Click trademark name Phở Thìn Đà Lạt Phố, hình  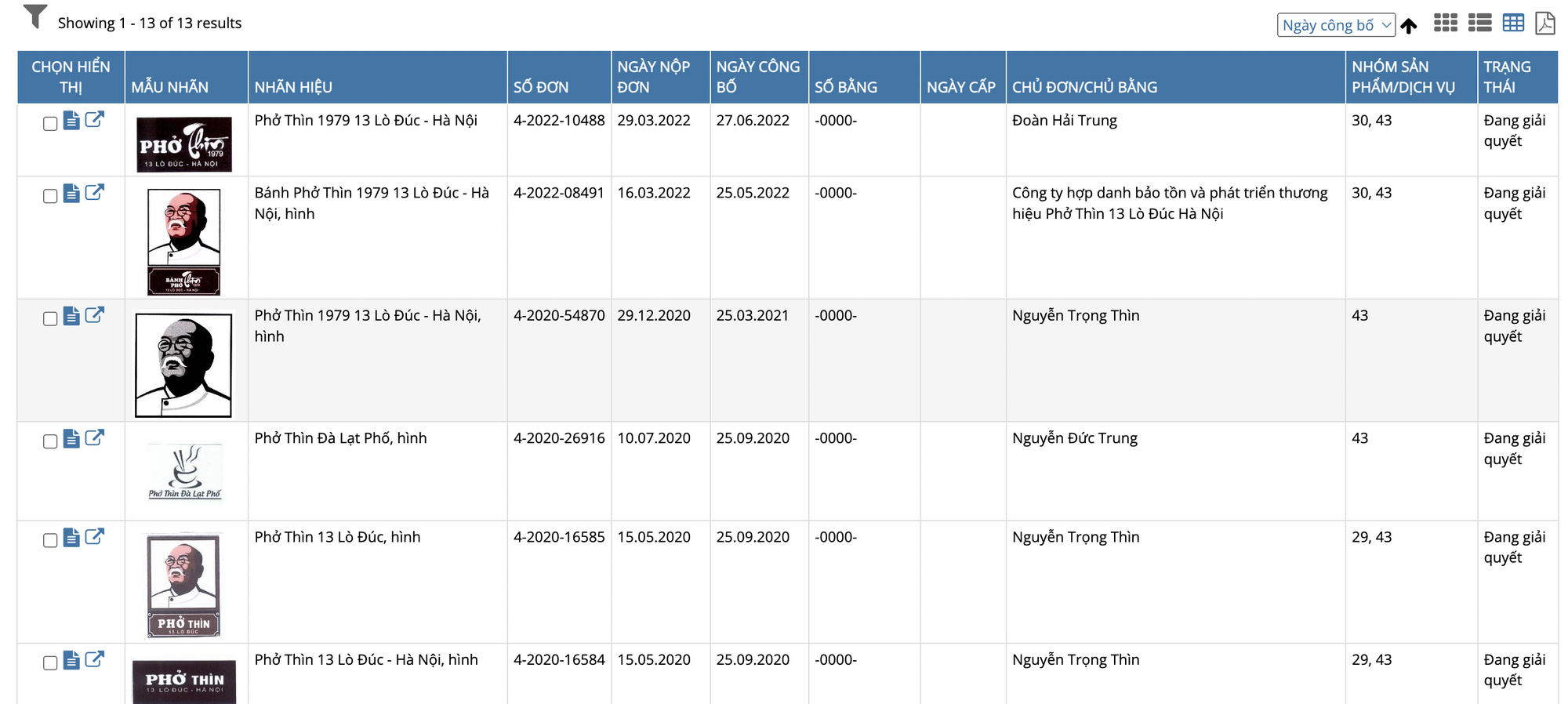click(340, 438)
